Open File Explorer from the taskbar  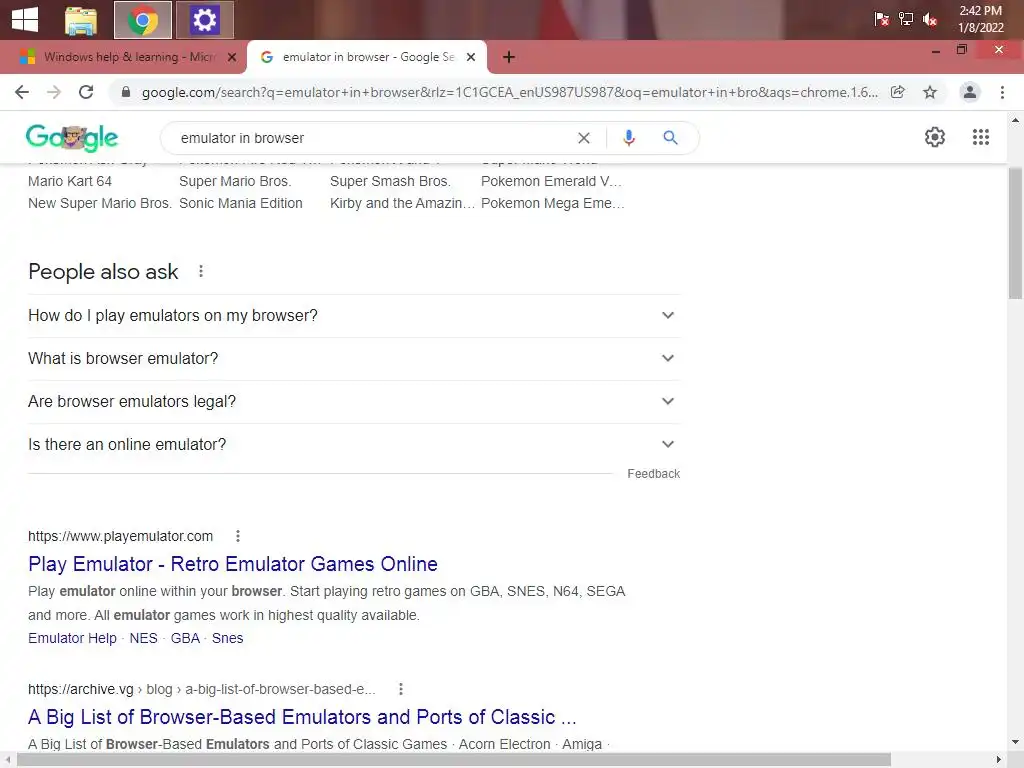[x=81, y=20]
